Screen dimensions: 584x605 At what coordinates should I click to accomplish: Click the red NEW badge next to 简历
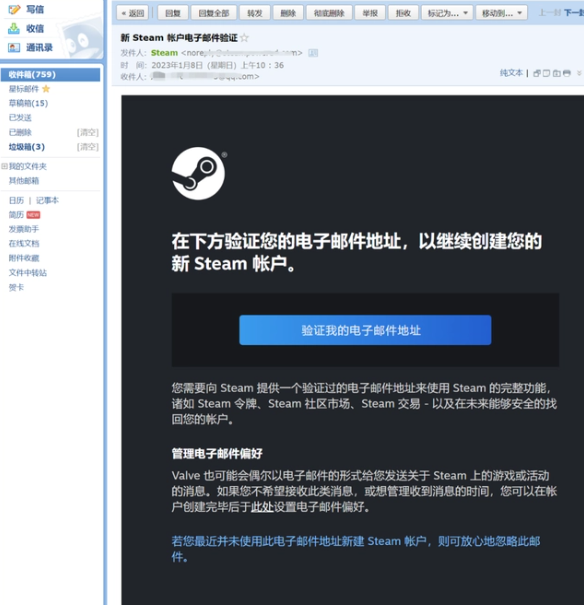click(x=33, y=215)
